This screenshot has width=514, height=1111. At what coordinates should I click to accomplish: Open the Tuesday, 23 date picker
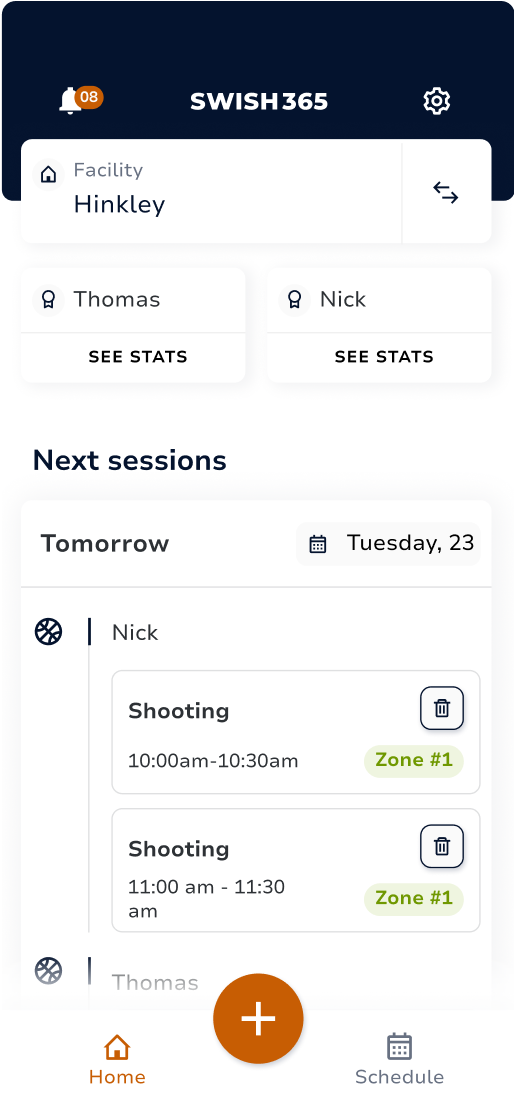click(x=389, y=543)
